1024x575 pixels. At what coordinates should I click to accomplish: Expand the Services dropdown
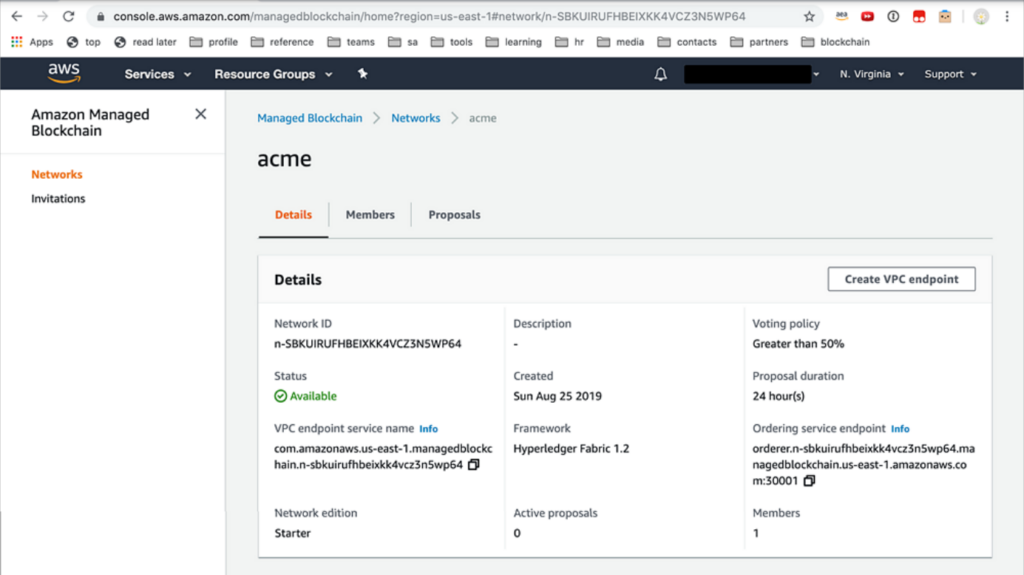tap(157, 74)
